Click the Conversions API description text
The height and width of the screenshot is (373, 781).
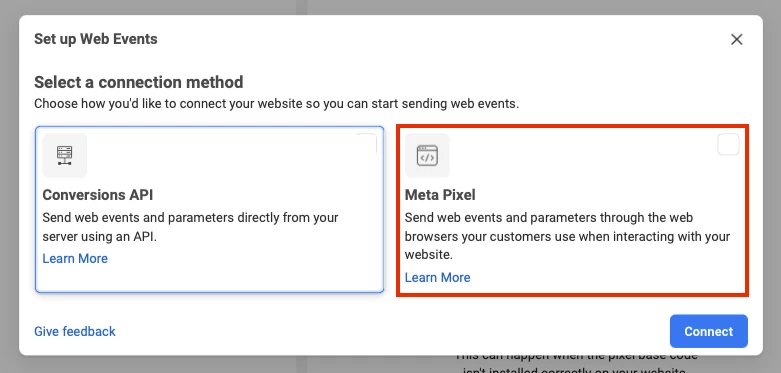pyautogui.click(x=190, y=227)
